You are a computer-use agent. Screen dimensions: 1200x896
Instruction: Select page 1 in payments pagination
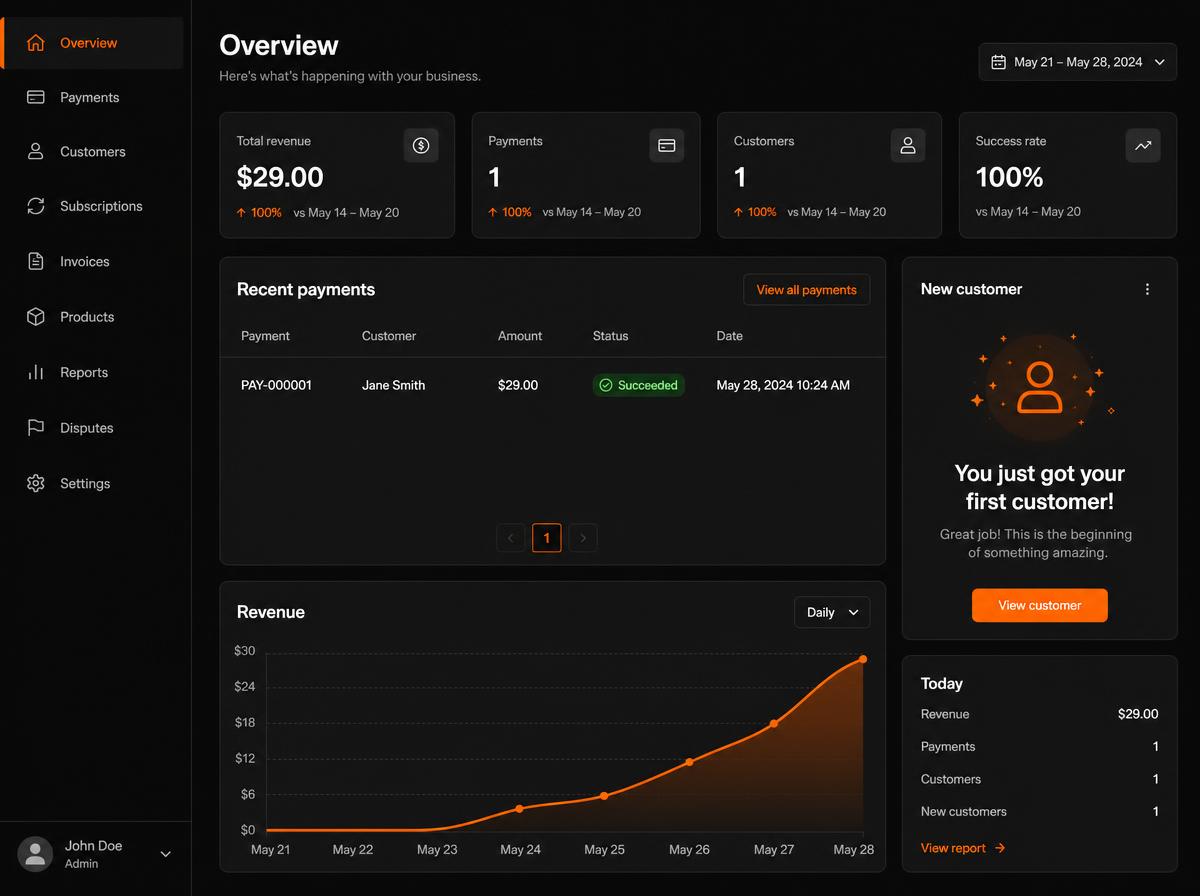(546, 538)
